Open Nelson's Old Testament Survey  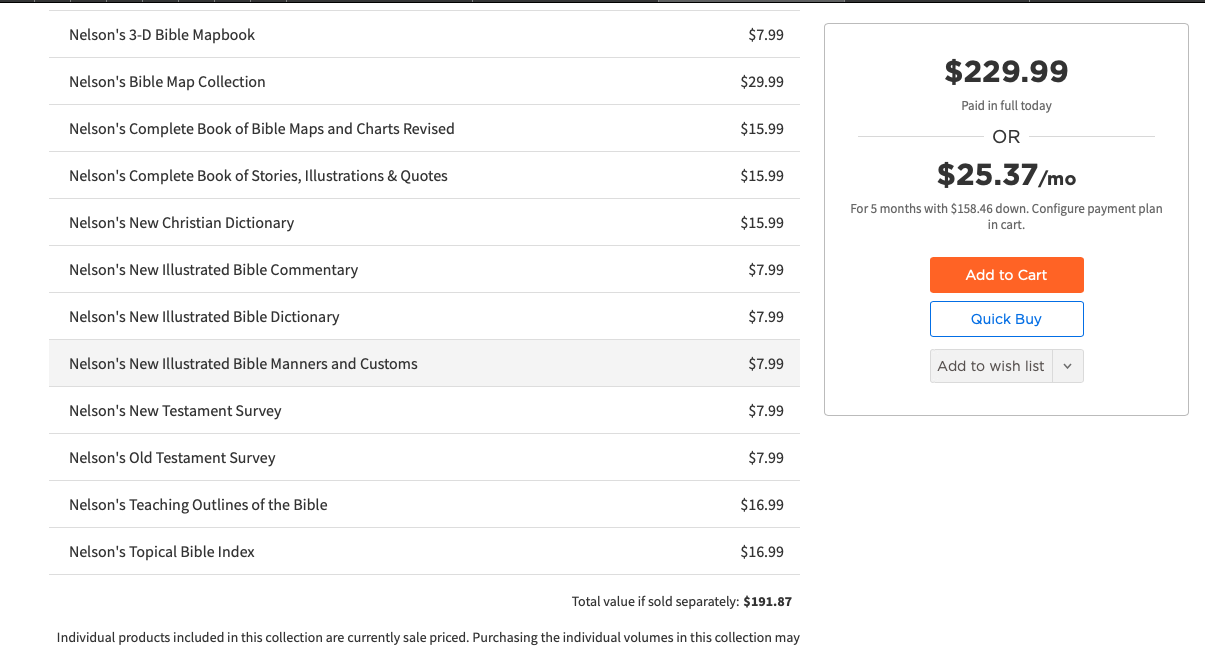[172, 458]
